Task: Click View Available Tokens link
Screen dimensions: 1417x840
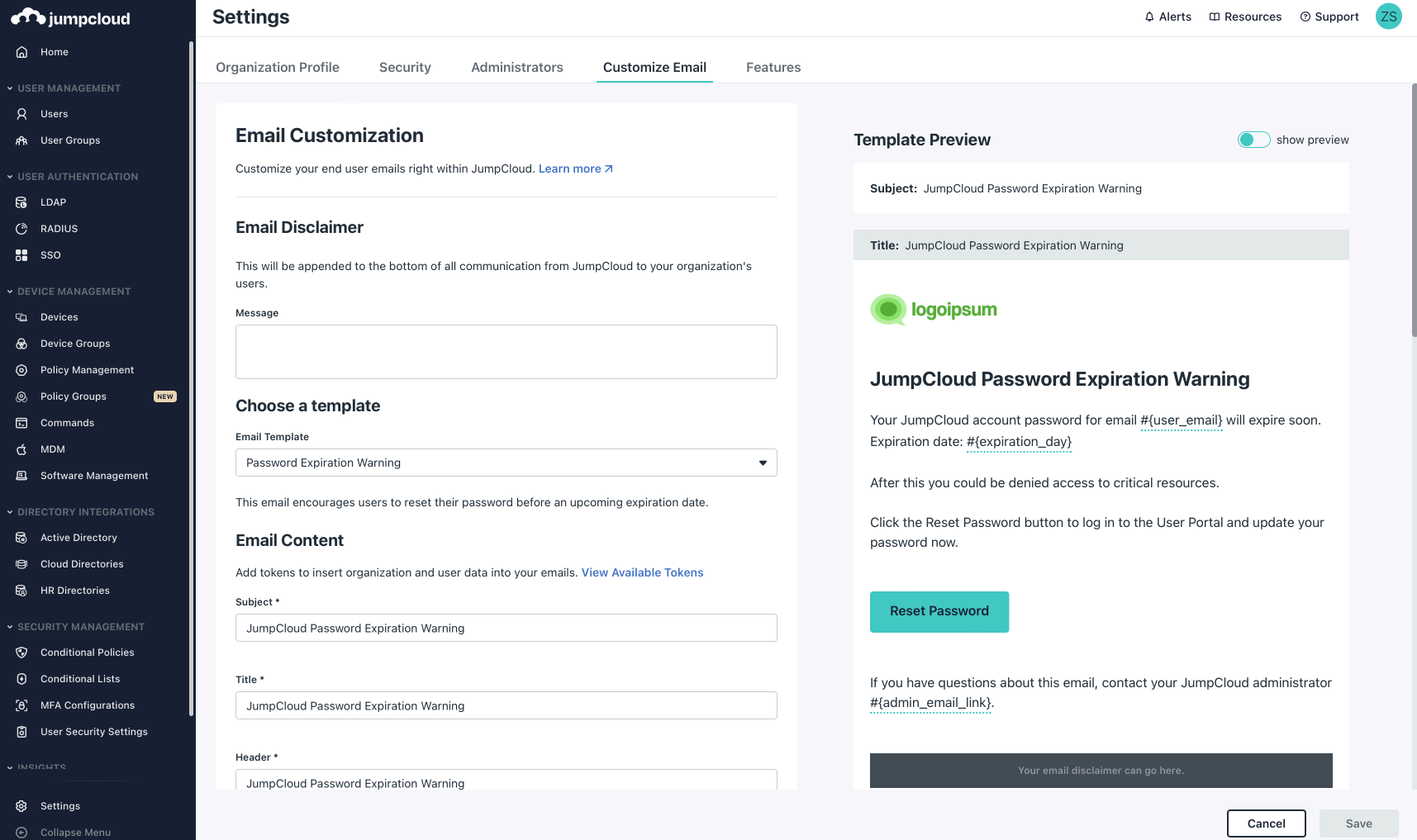Action: pos(643,572)
